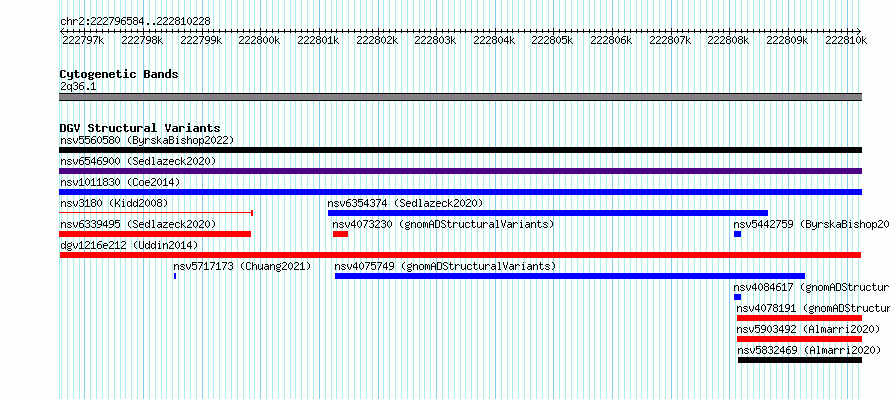Viewport: 890px width, 399px height.
Task: Select the blue nsv1011830 variant bar
Action: click(460, 192)
